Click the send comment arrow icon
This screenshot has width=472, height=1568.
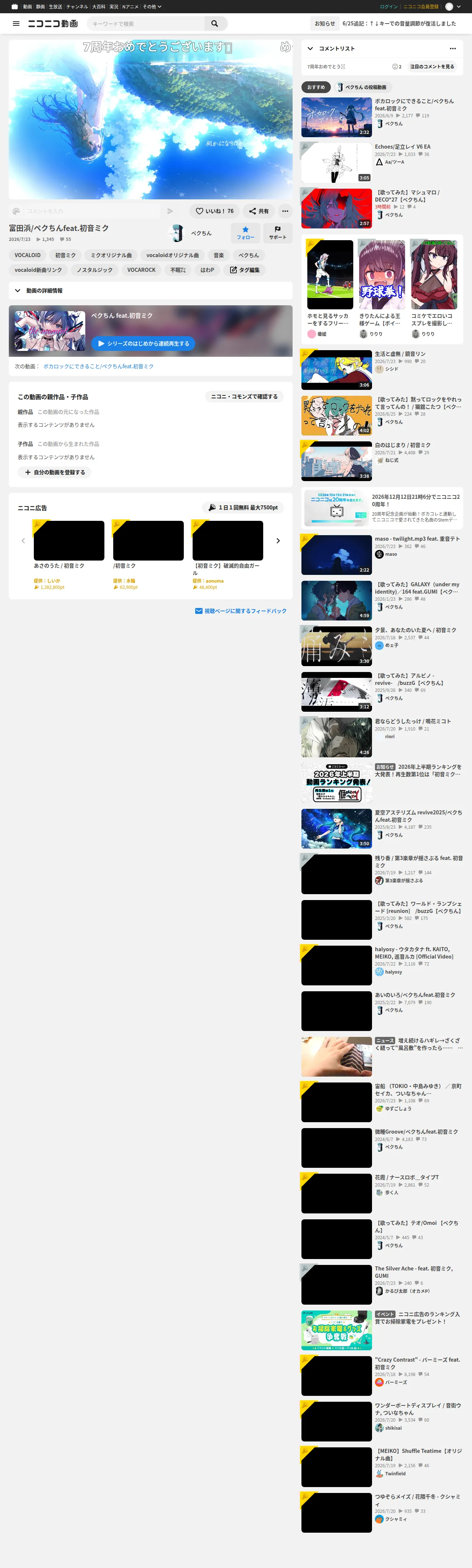[x=170, y=211]
